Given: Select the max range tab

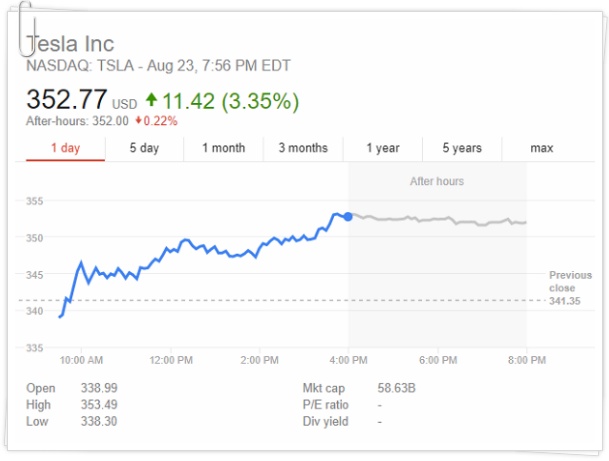Looking at the screenshot, I should pyautogui.click(x=542, y=148).
